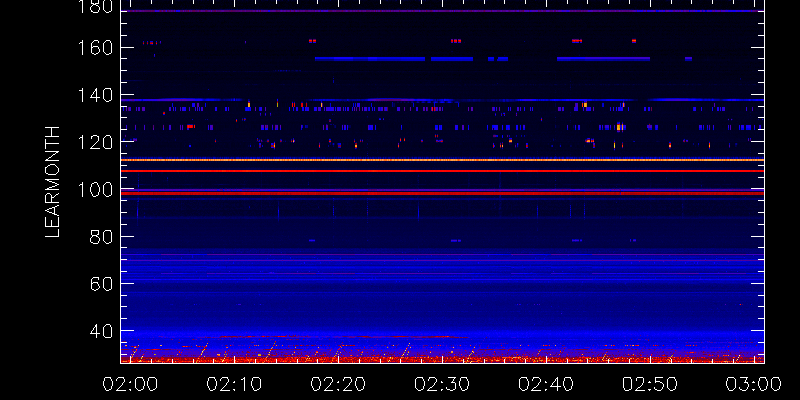800x400 pixels.
Task: Click the 02:50 time axis label
Action: 649,384
